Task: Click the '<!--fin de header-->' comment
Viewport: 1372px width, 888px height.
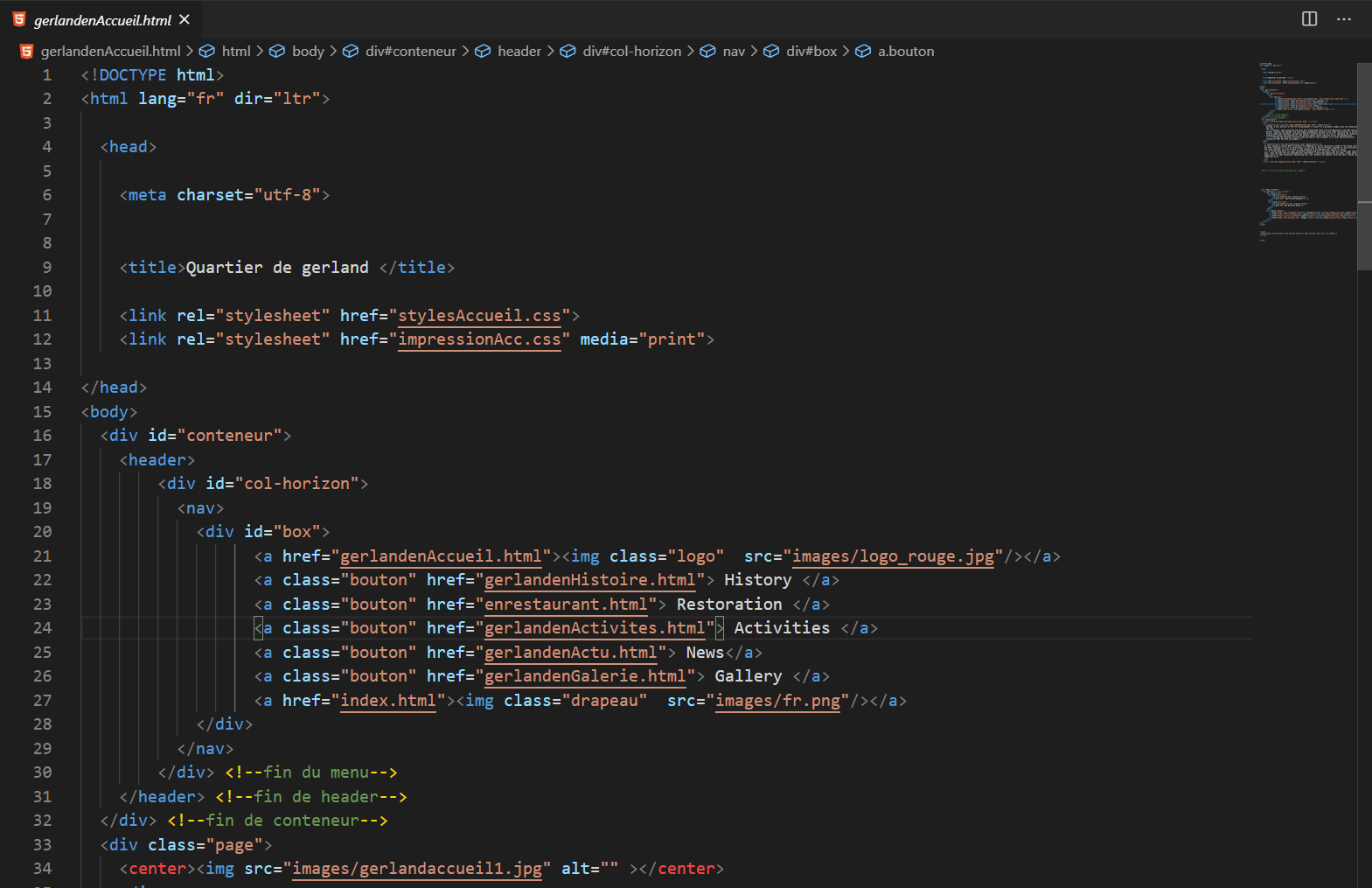Action: pos(311,796)
